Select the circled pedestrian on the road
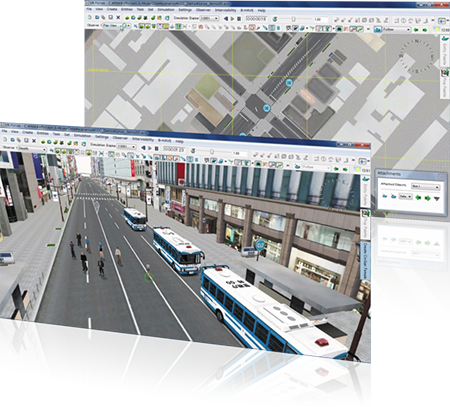 click(149, 274)
